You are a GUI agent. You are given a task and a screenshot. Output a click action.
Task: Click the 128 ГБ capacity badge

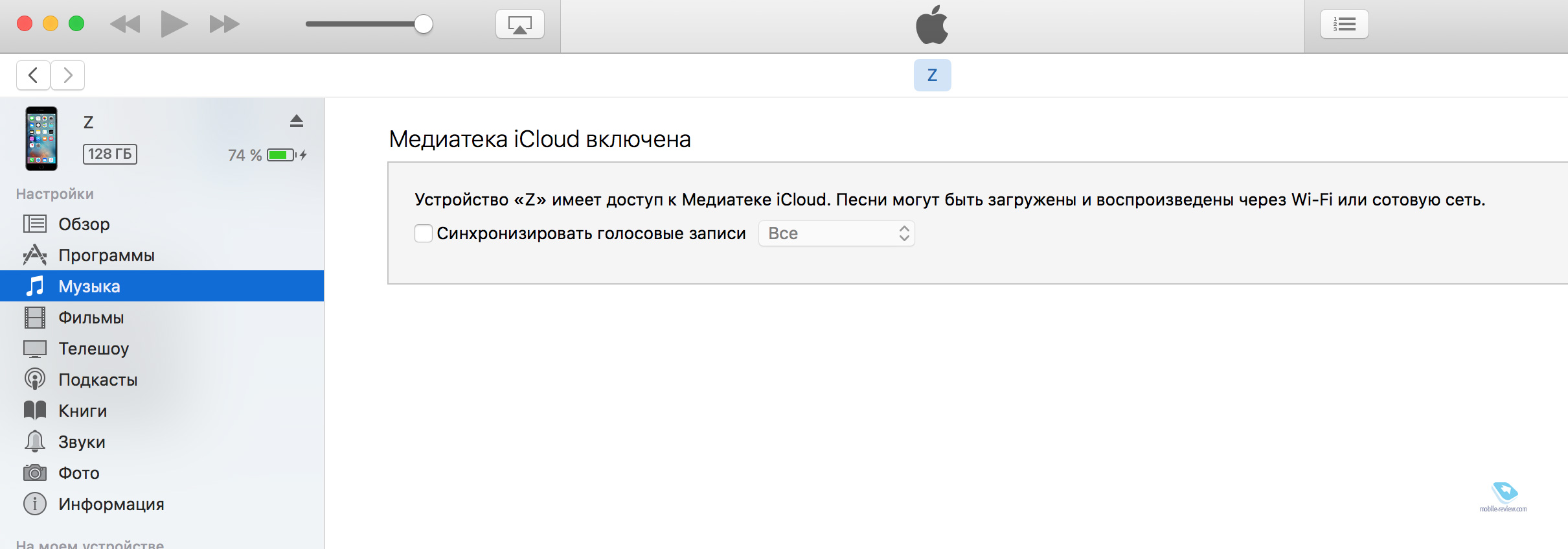pos(110,154)
